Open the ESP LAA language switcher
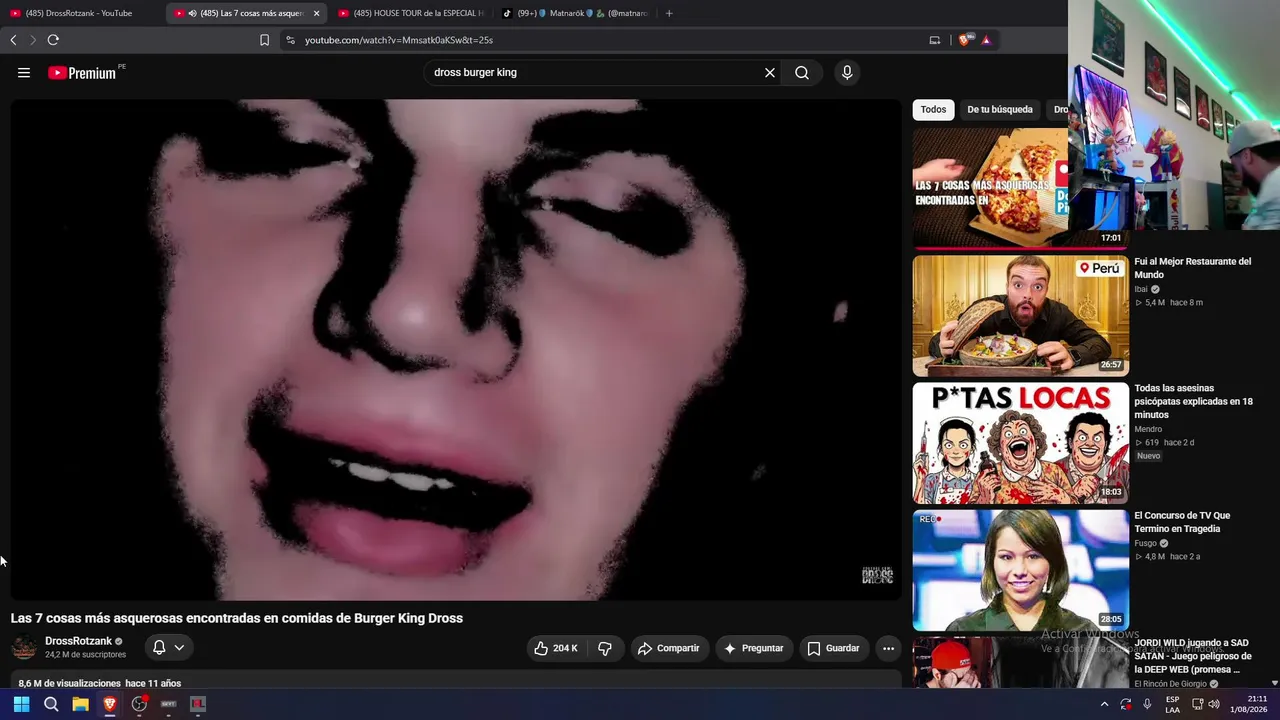 1173,704
